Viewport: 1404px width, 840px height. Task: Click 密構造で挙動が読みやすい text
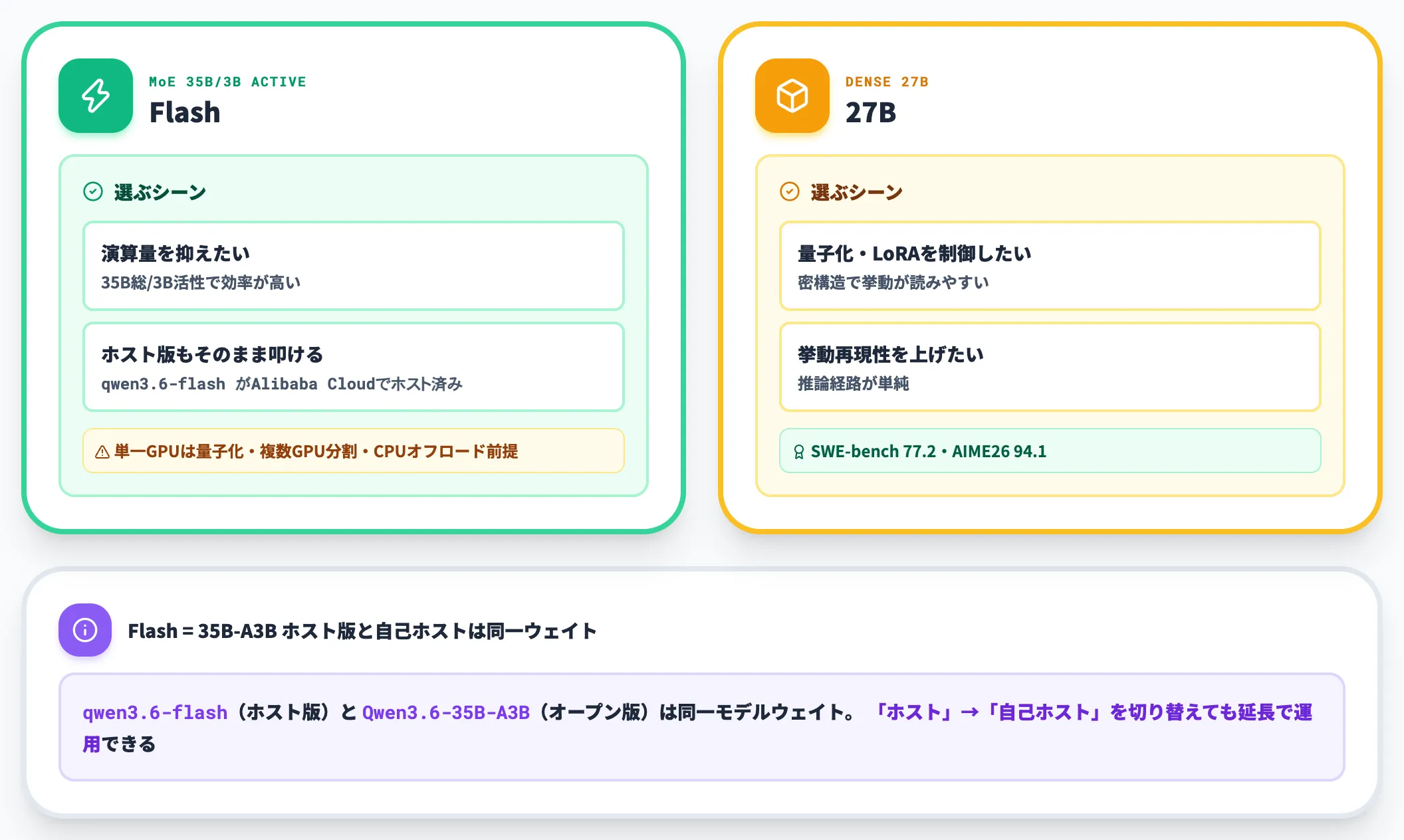click(x=893, y=282)
